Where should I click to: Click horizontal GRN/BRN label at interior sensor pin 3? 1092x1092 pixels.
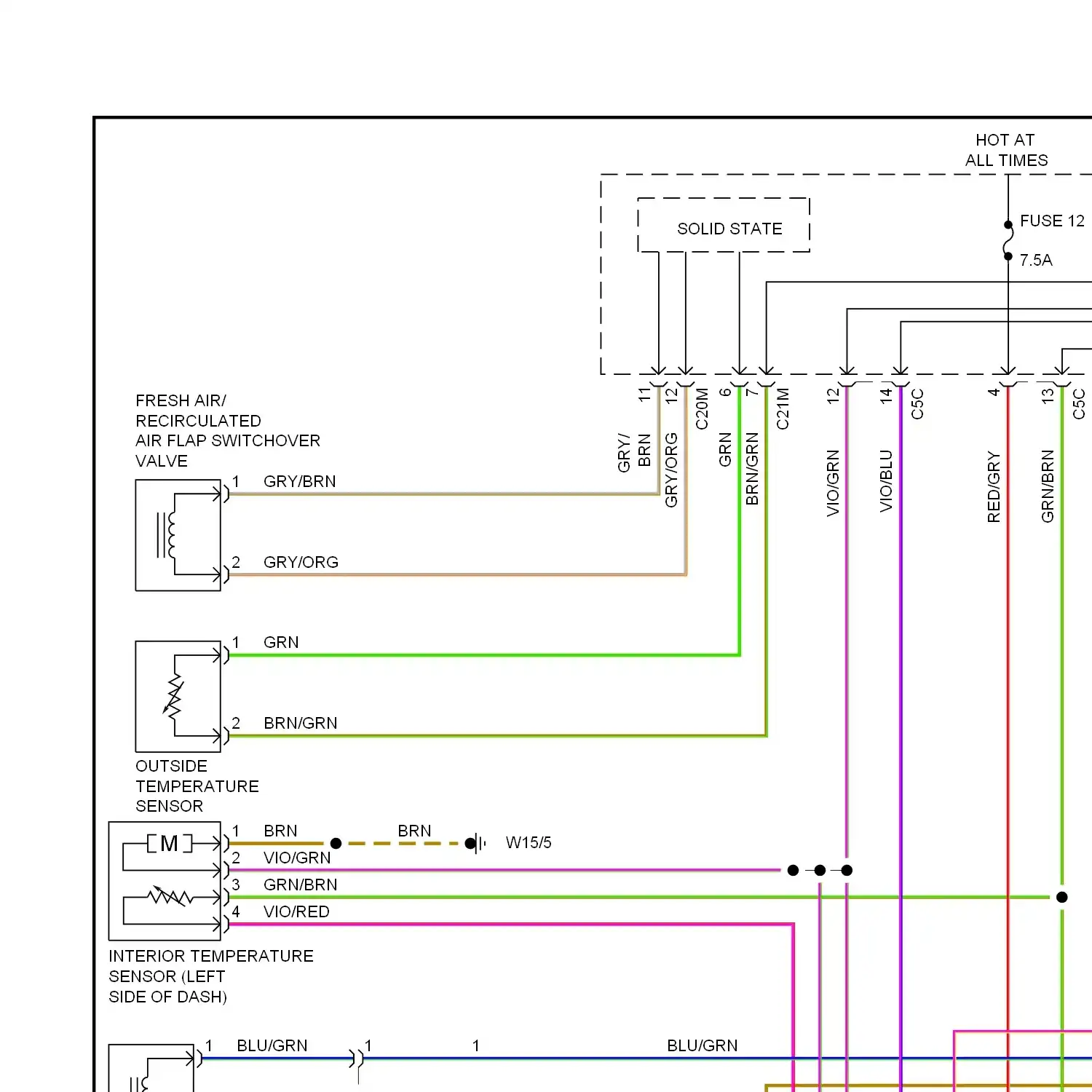(x=301, y=885)
